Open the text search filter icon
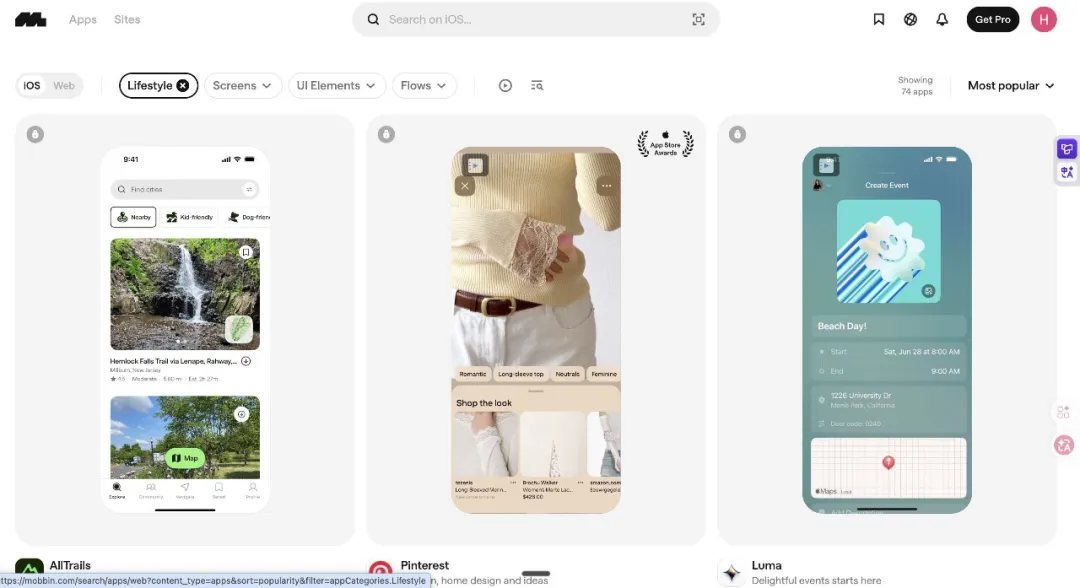 [537, 85]
